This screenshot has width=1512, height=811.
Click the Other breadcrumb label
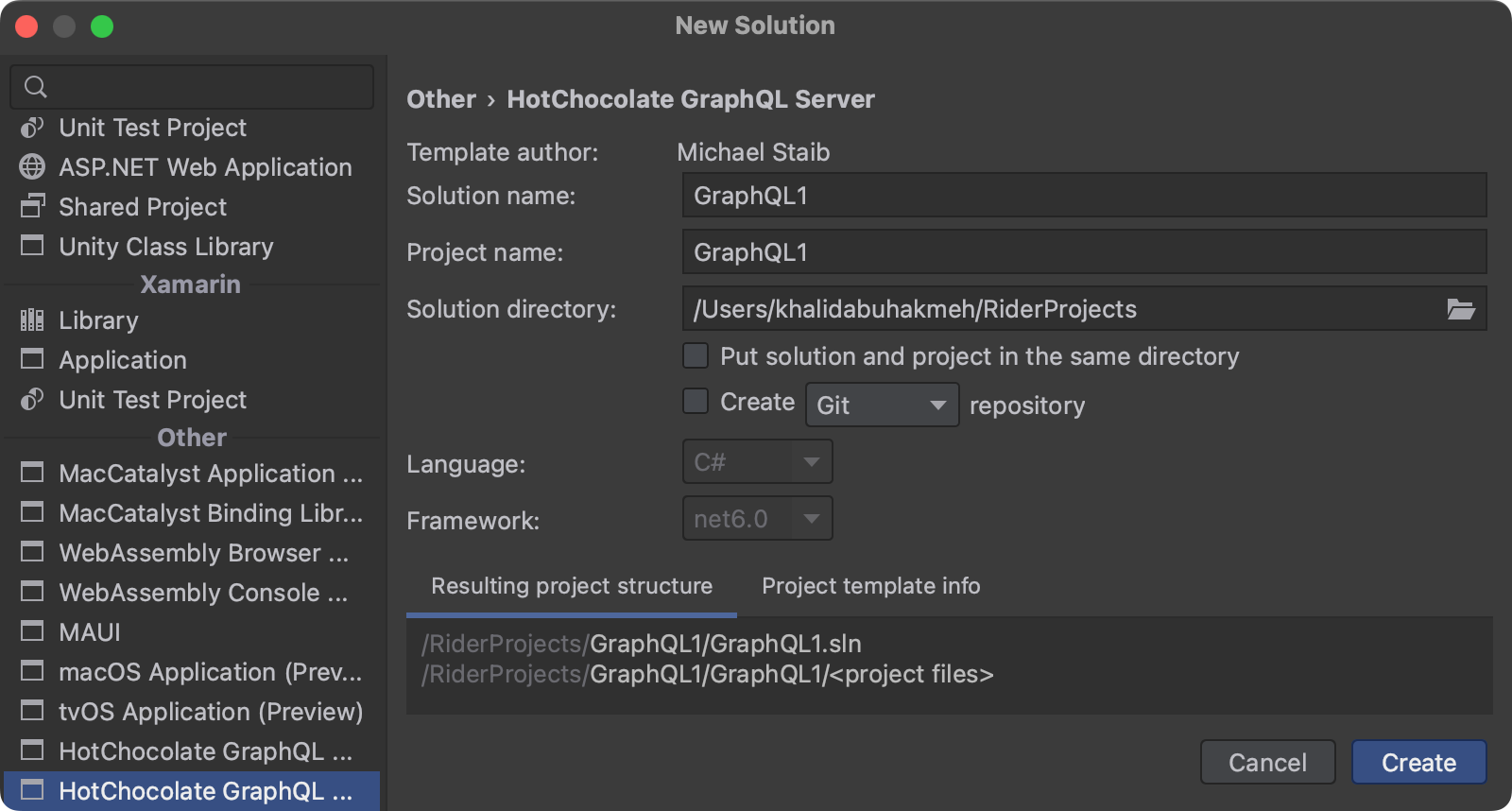pyautogui.click(x=441, y=99)
